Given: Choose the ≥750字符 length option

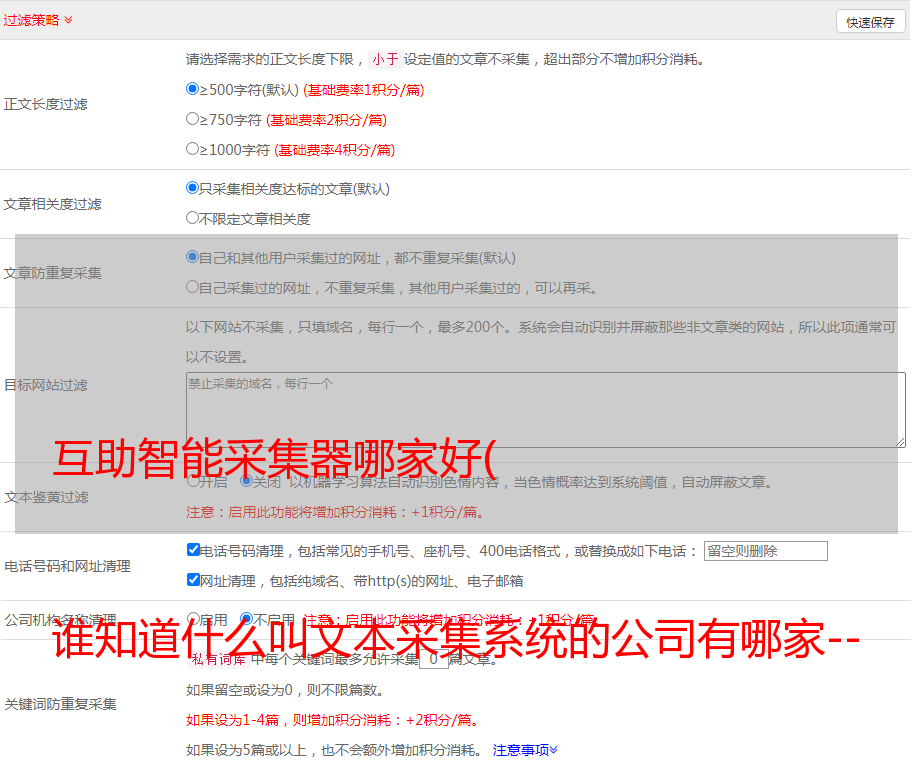Looking at the screenshot, I should click(193, 119).
